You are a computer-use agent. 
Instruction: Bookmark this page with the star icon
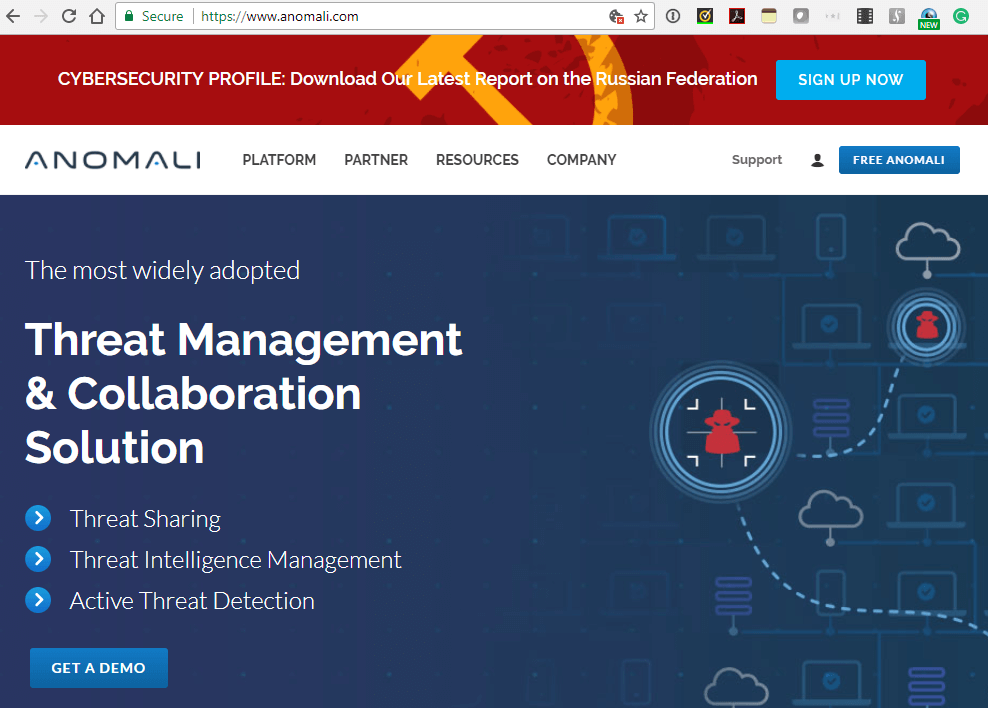tap(641, 16)
